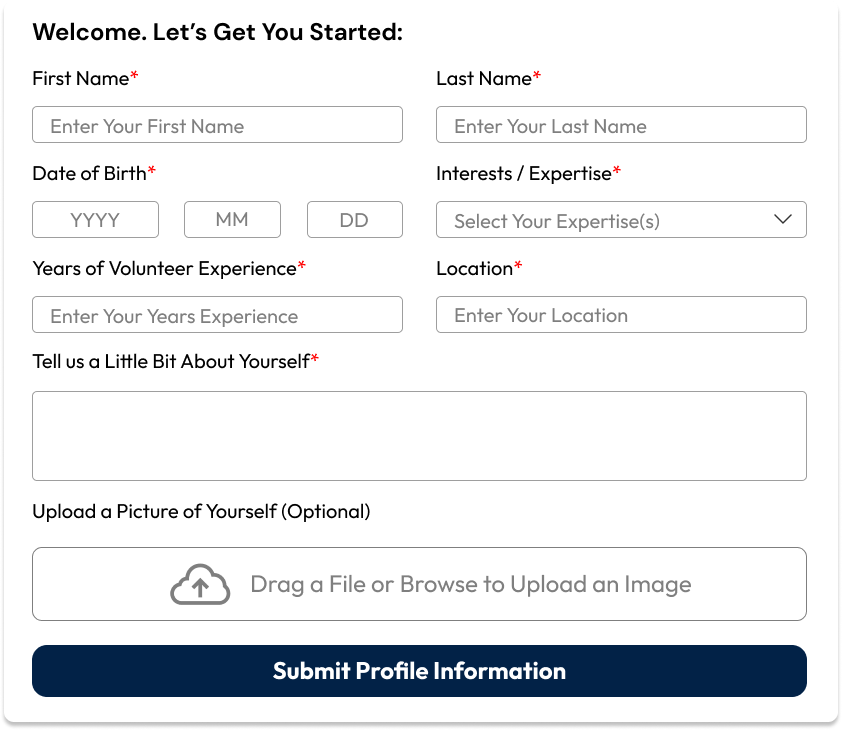Select the Last Name text box
842x730 pixels.
coord(621,125)
